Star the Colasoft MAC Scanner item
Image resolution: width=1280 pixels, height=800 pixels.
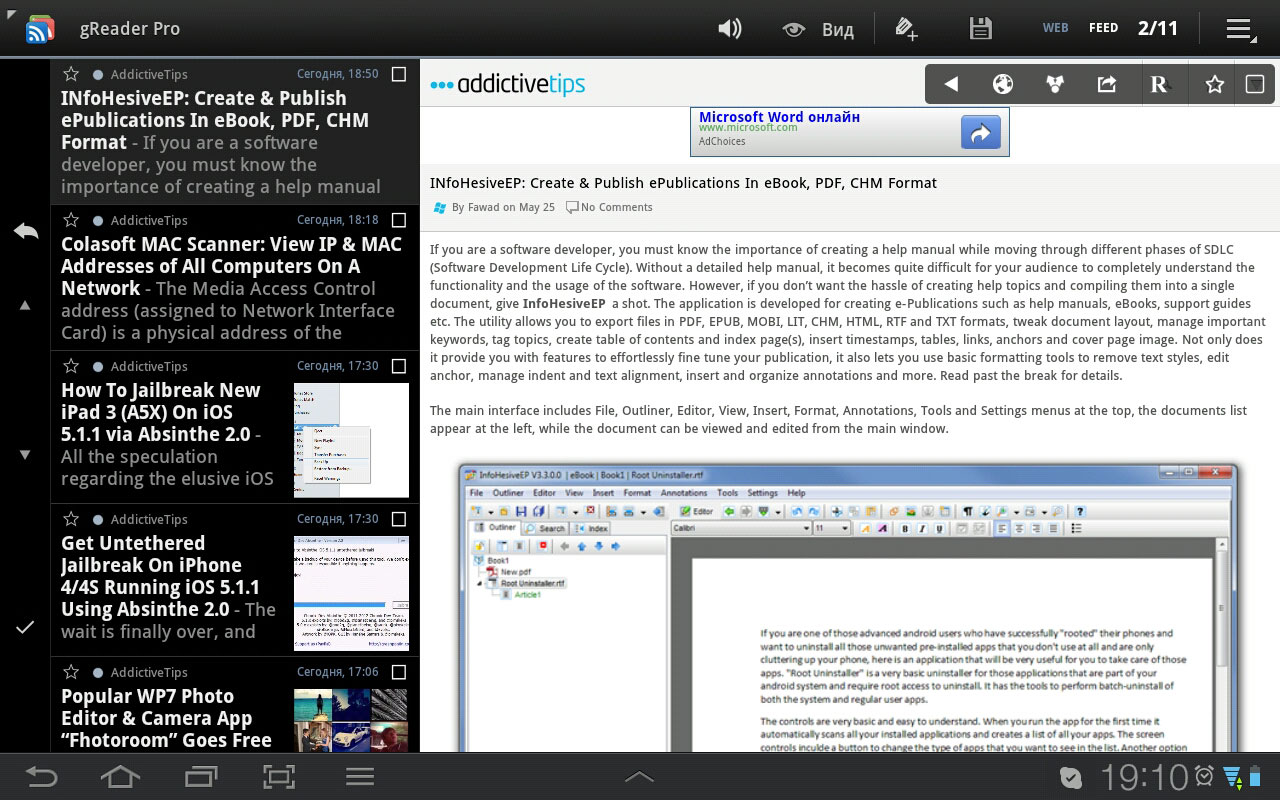click(x=71, y=220)
